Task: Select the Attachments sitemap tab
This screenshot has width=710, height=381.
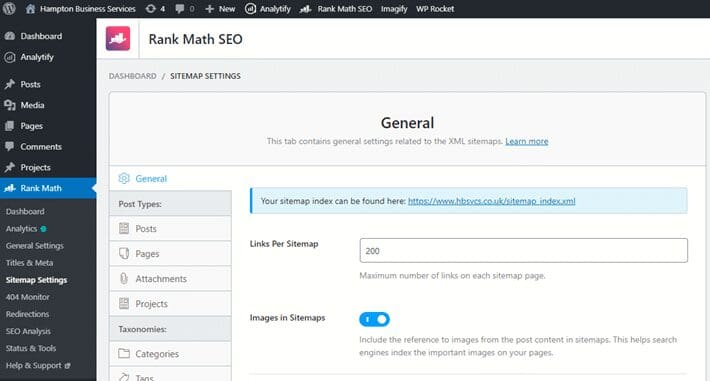Action: pyautogui.click(x=170, y=278)
